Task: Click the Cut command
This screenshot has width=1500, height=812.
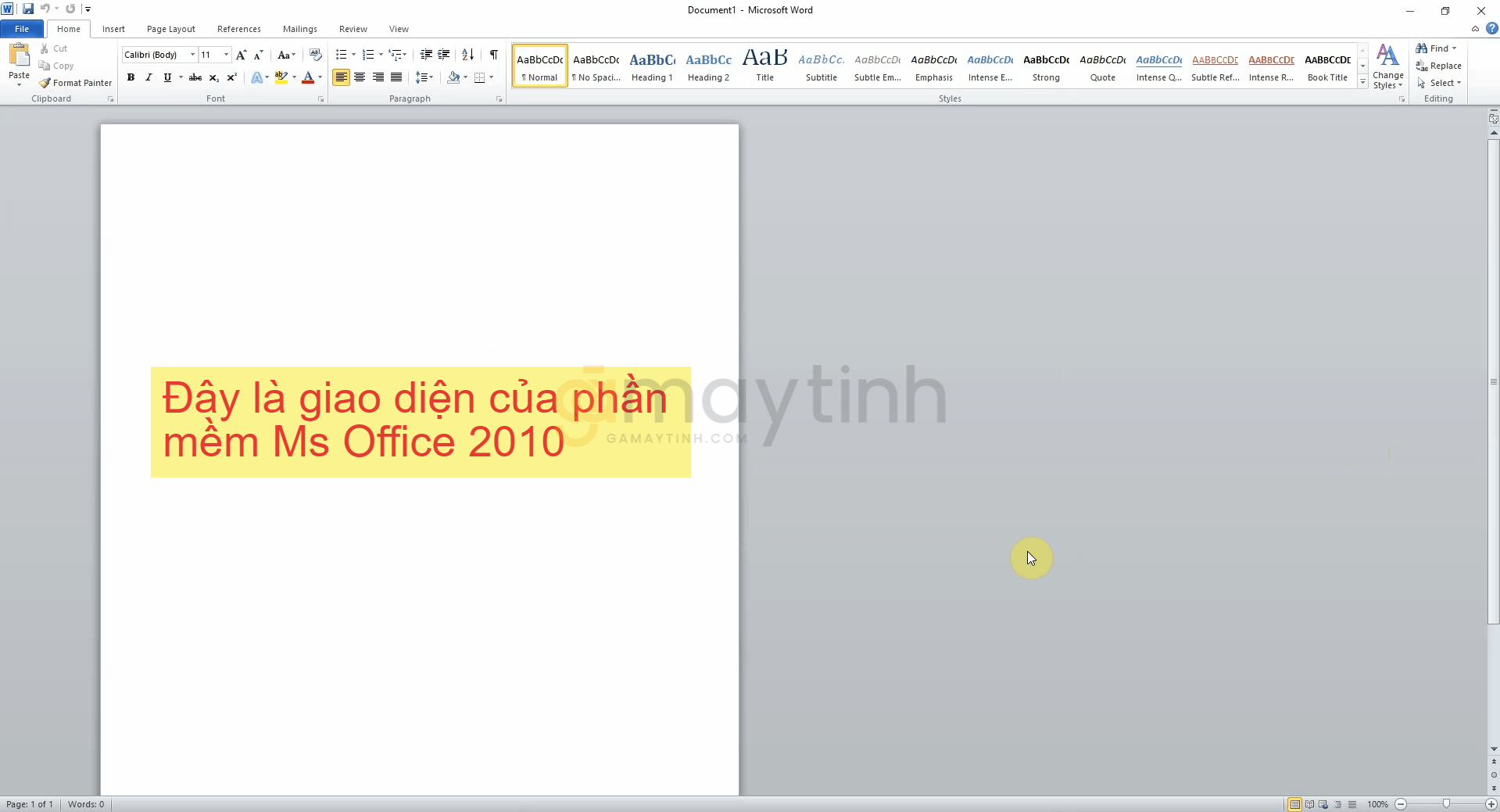Action: [53, 48]
